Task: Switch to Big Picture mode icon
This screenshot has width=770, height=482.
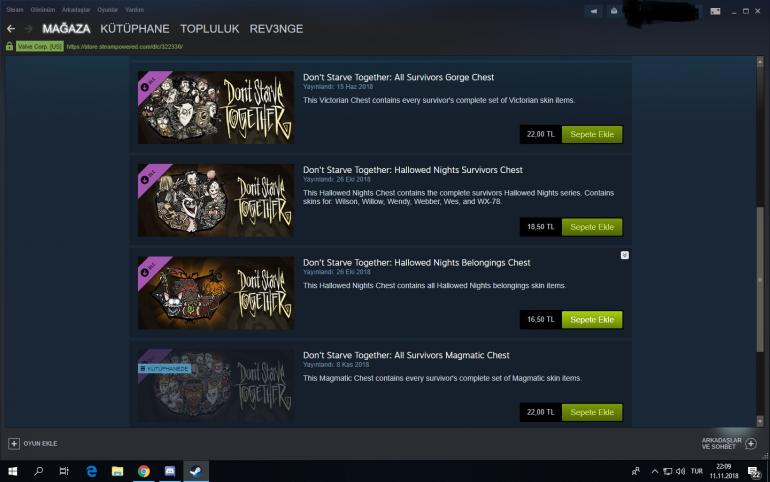Action: (715, 11)
